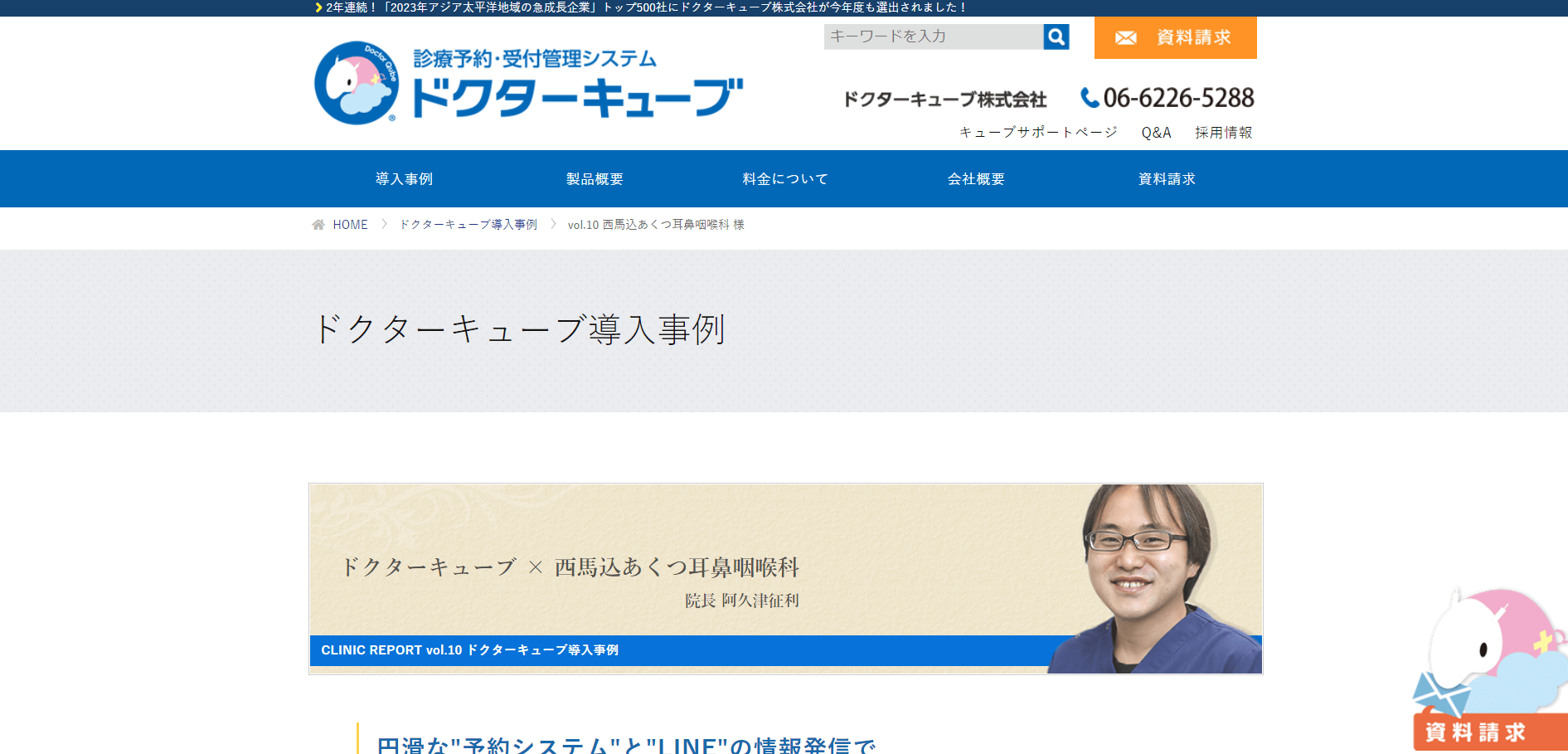Click the Doctor Cube unicorn logo
This screenshot has width=1568, height=754.
(357, 83)
